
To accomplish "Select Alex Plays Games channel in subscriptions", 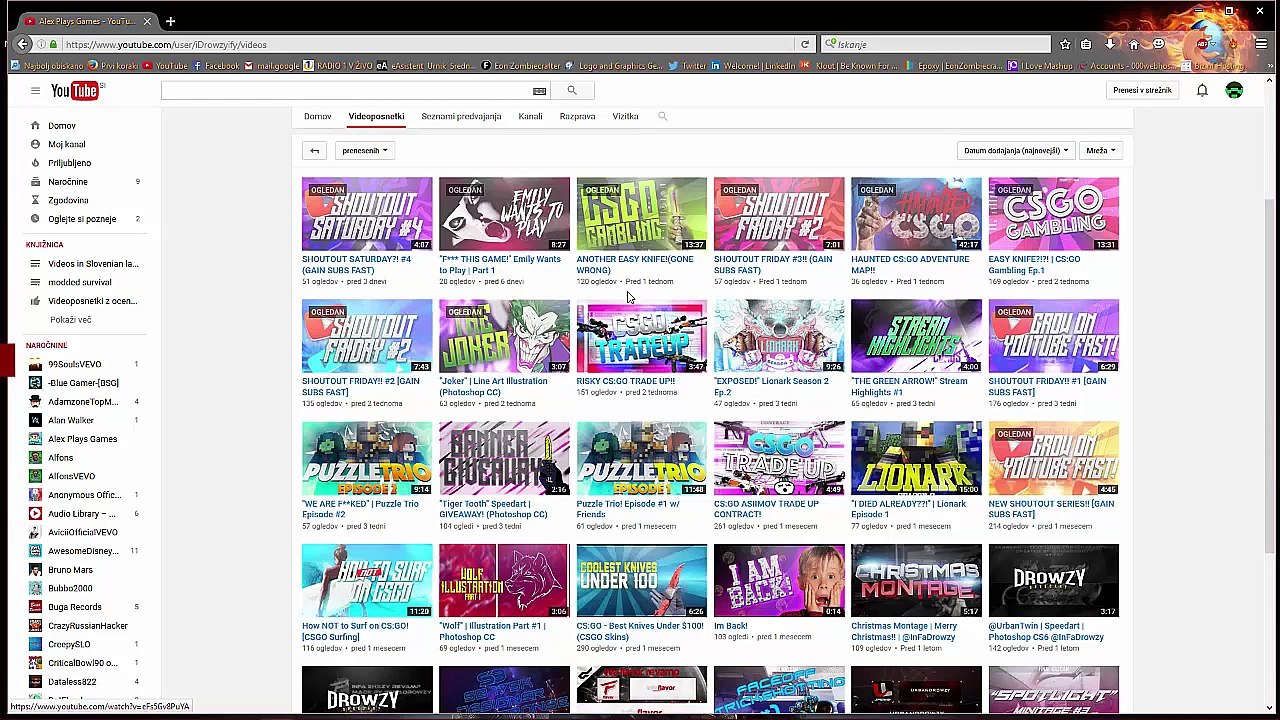I will tap(82, 439).
